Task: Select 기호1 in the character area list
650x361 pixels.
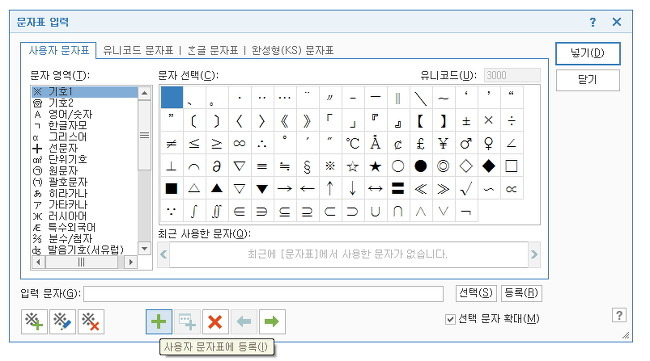Action: point(85,92)
